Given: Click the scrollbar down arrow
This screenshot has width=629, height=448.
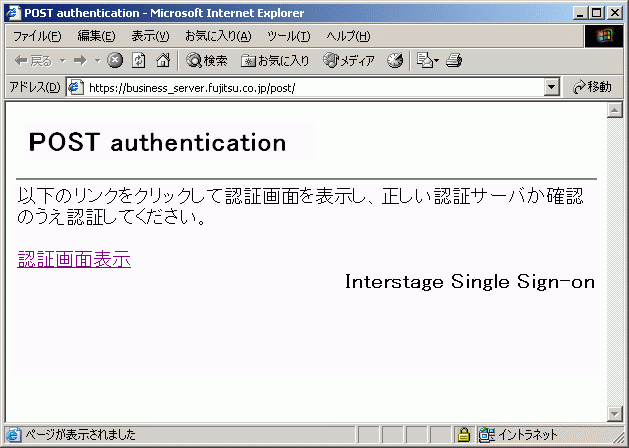Looking at the screenshot, I should tap(615, 414).
